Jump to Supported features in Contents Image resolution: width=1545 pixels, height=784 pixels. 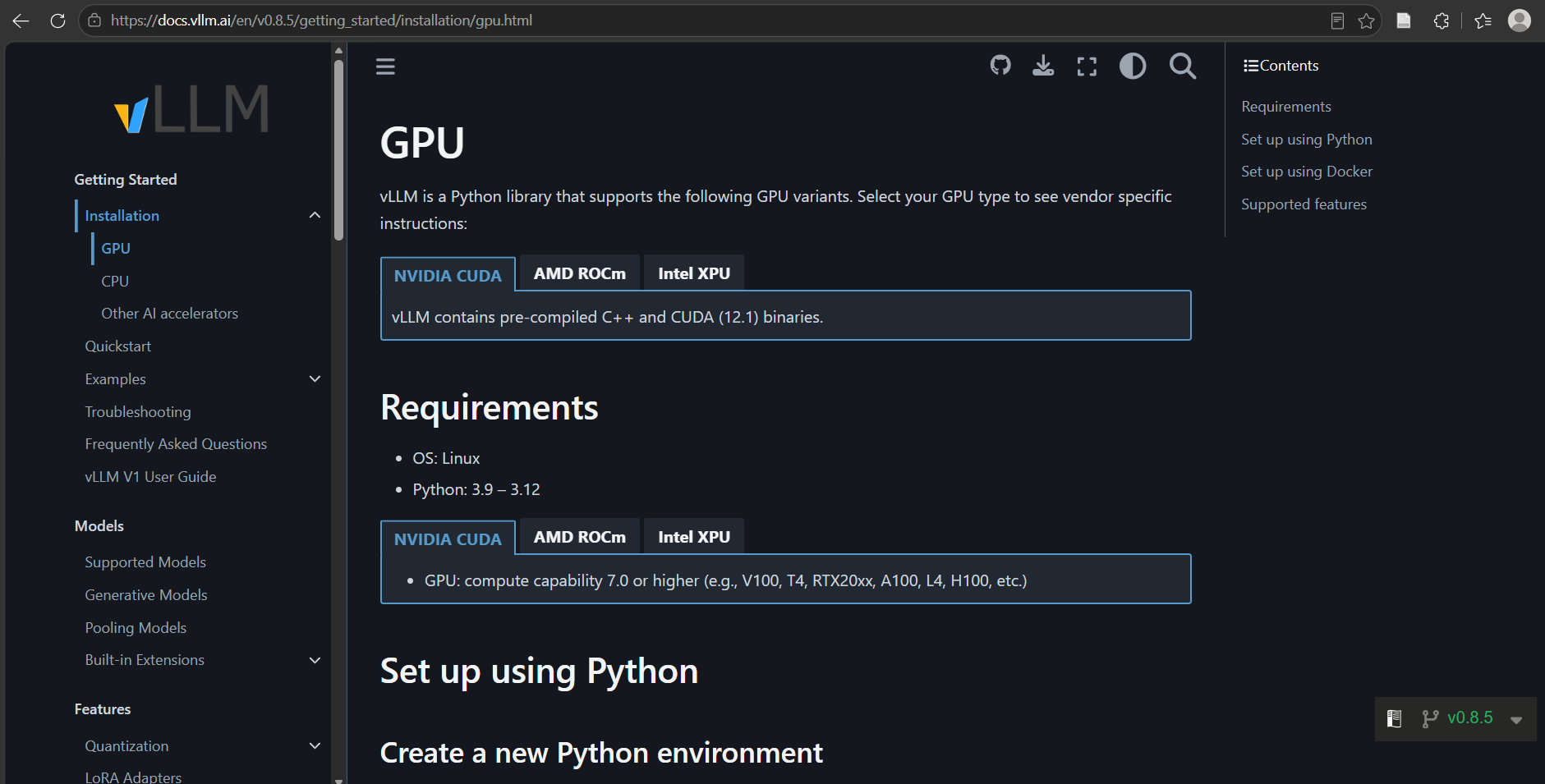pyautogui.click(x=1304, y=204)
